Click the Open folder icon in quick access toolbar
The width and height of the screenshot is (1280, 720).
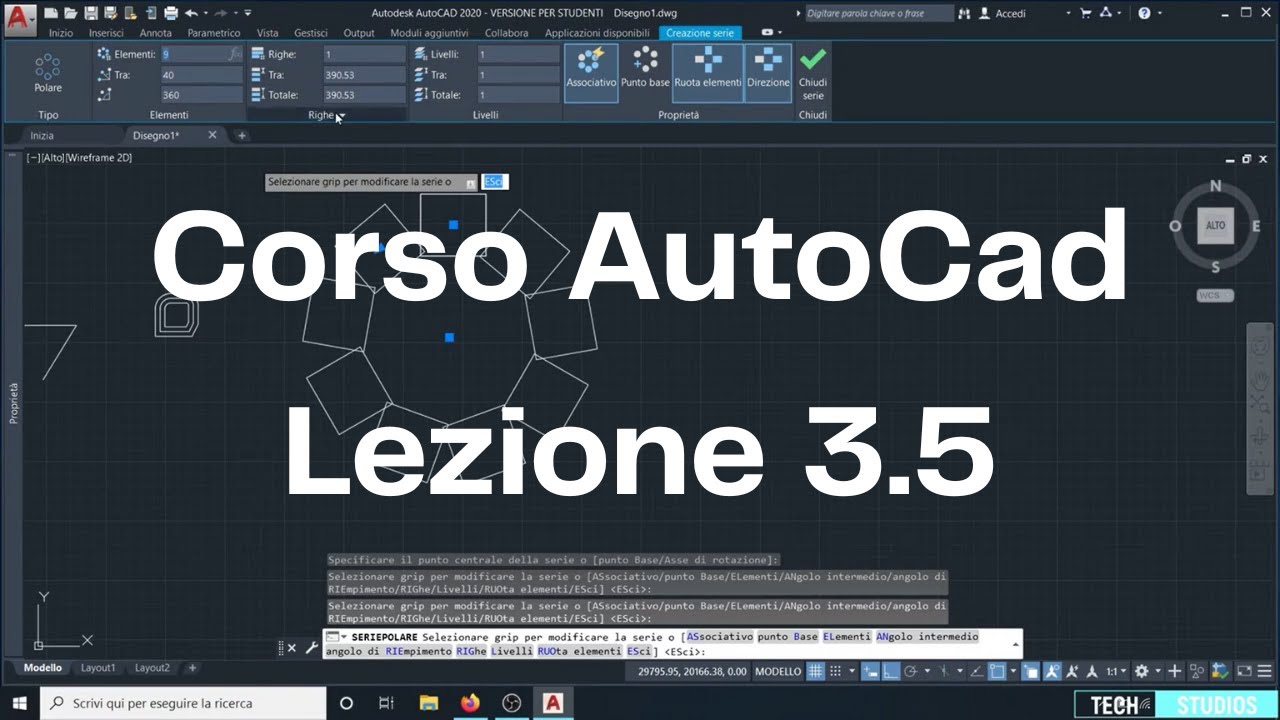tap(70, 13)
